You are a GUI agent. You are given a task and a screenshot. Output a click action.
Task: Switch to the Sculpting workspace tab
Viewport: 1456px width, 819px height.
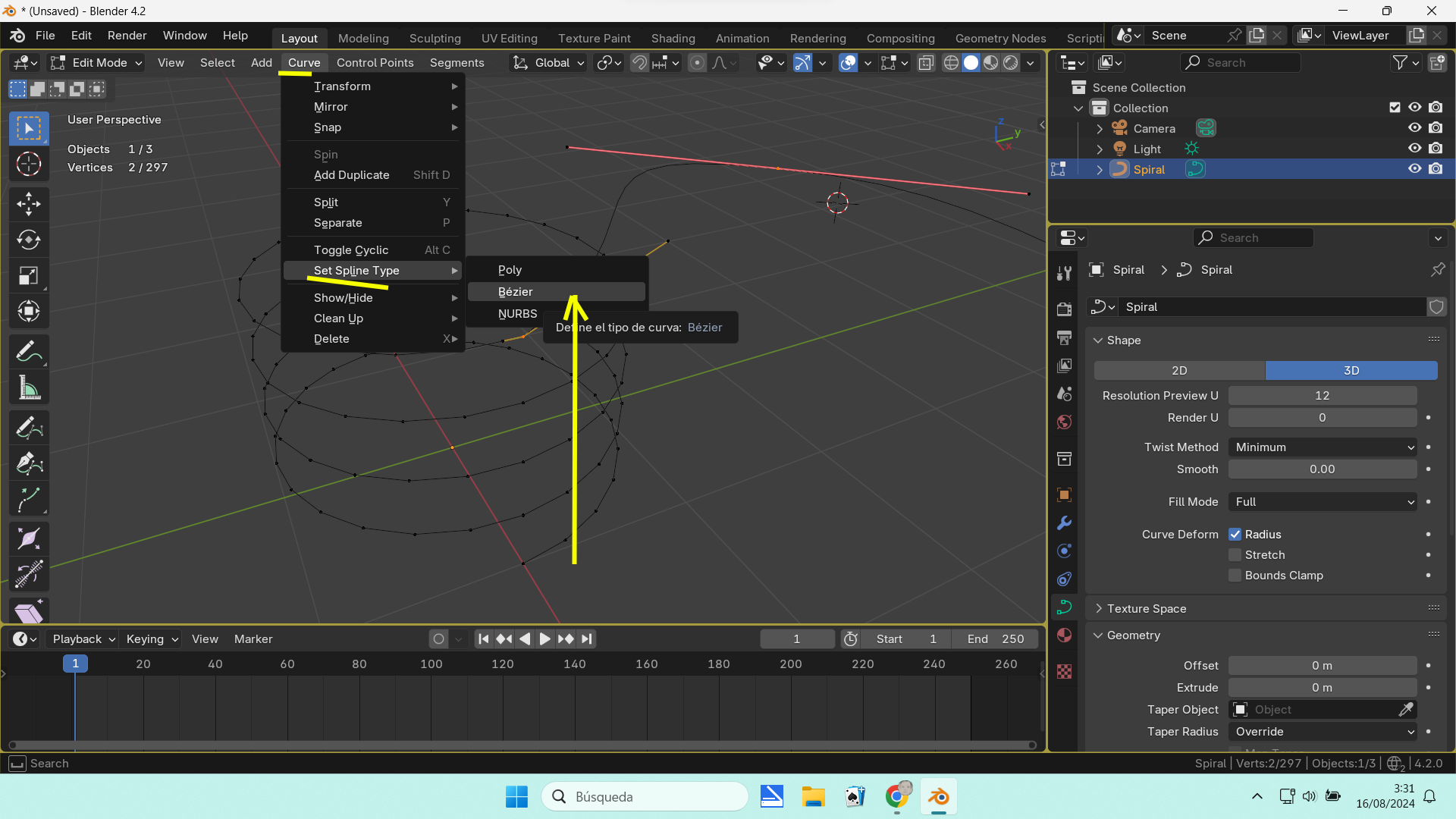(x=435, y=38)
